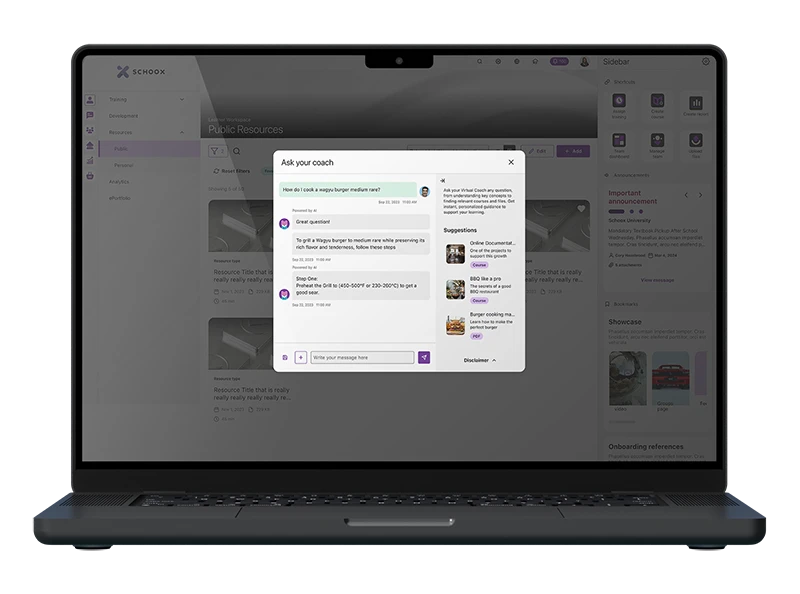Viewport: 800px width, 594px height.
Task: Open the sidebar settings gear
Action: click(x=706, y=62)
